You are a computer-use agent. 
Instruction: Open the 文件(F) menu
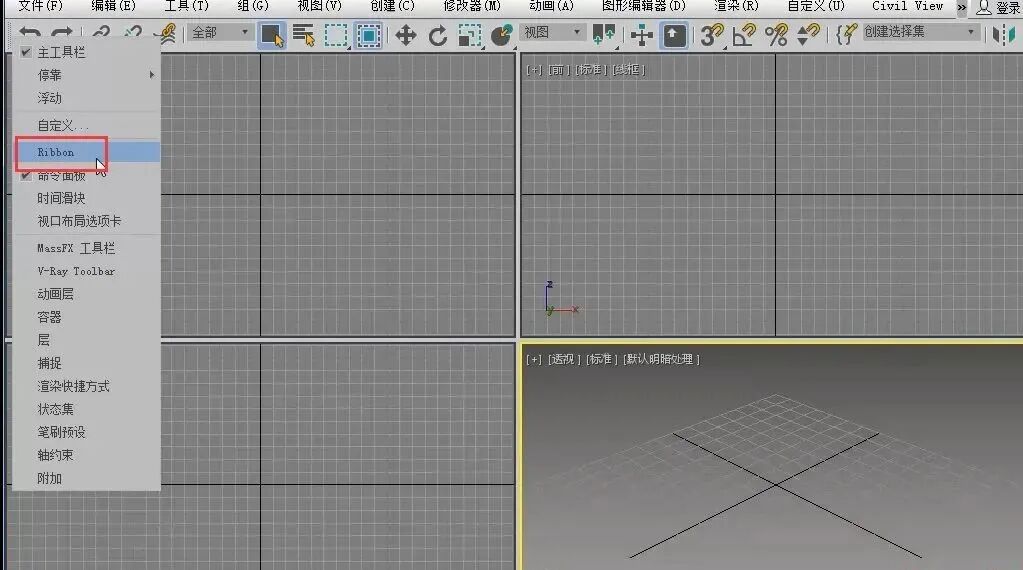40,7
